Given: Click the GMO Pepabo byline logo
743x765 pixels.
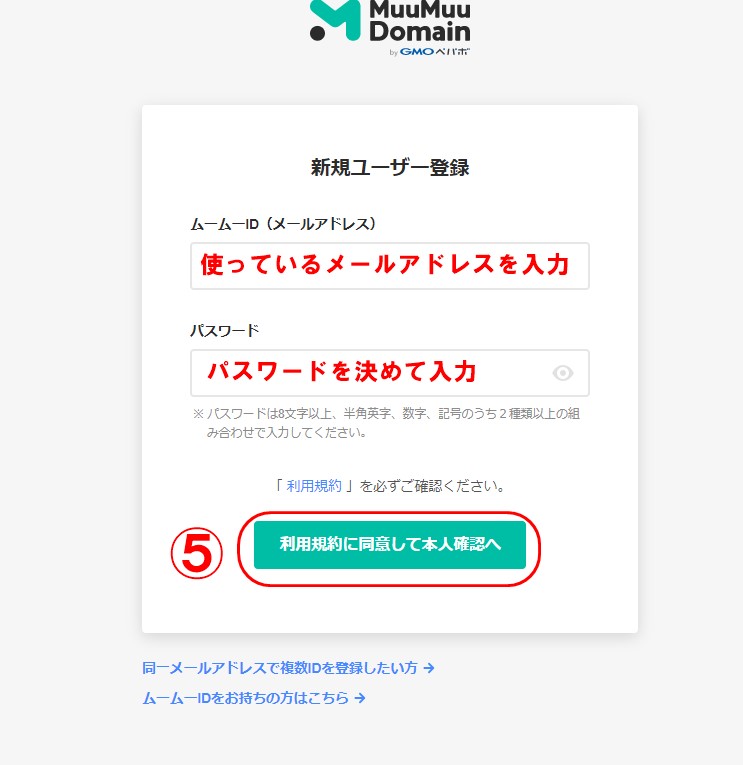Looking at the screenshot, I should pos(429,52).
